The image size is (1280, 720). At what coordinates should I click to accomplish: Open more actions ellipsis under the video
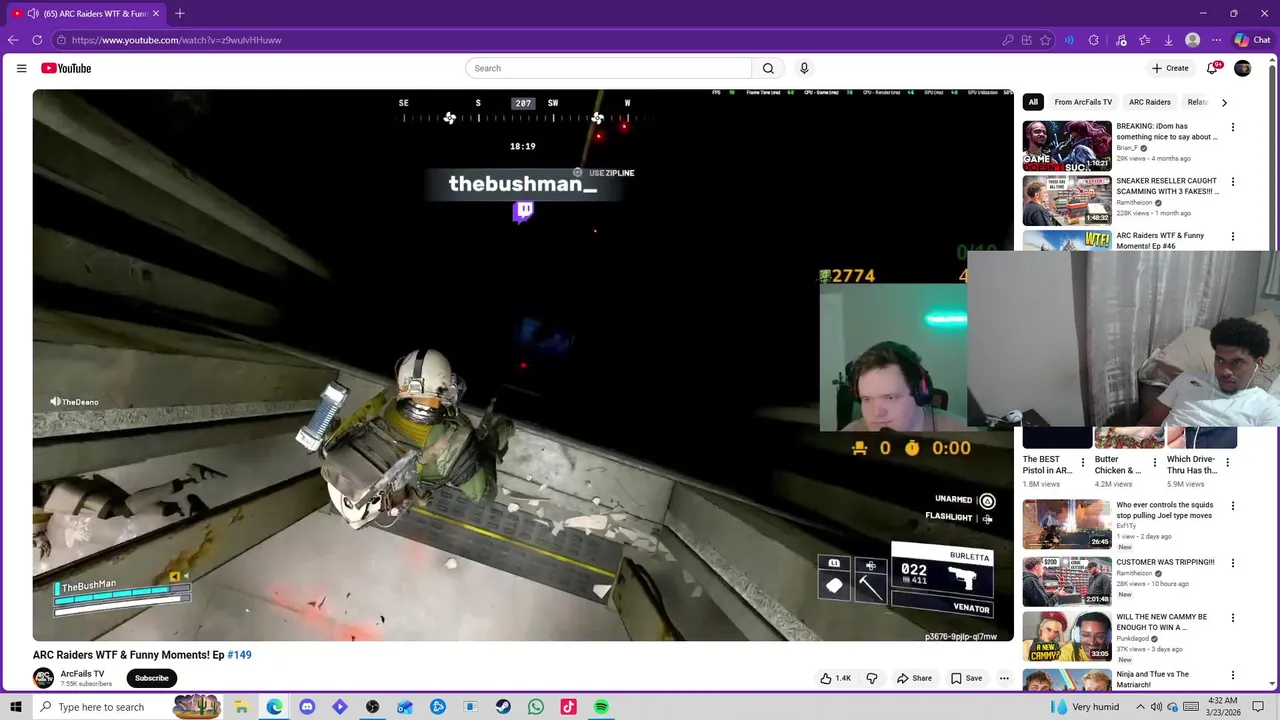click(x=1002, y=678)
